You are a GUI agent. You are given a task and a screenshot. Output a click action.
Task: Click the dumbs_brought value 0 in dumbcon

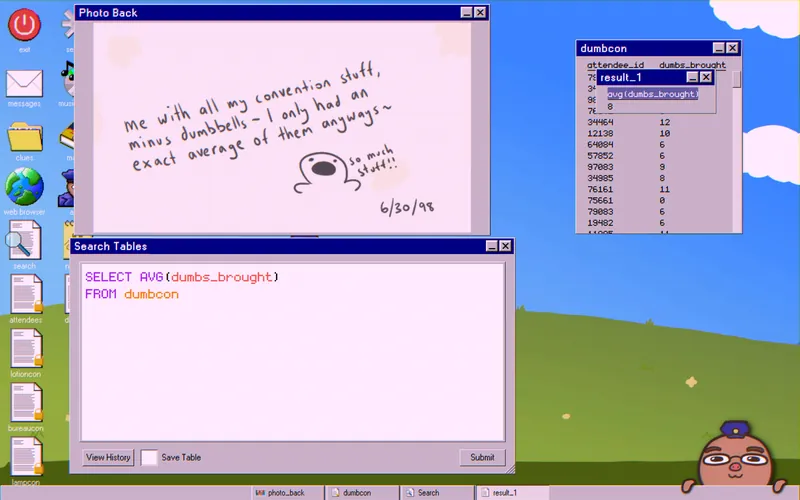pyautogui.click(x=662, y=201)
